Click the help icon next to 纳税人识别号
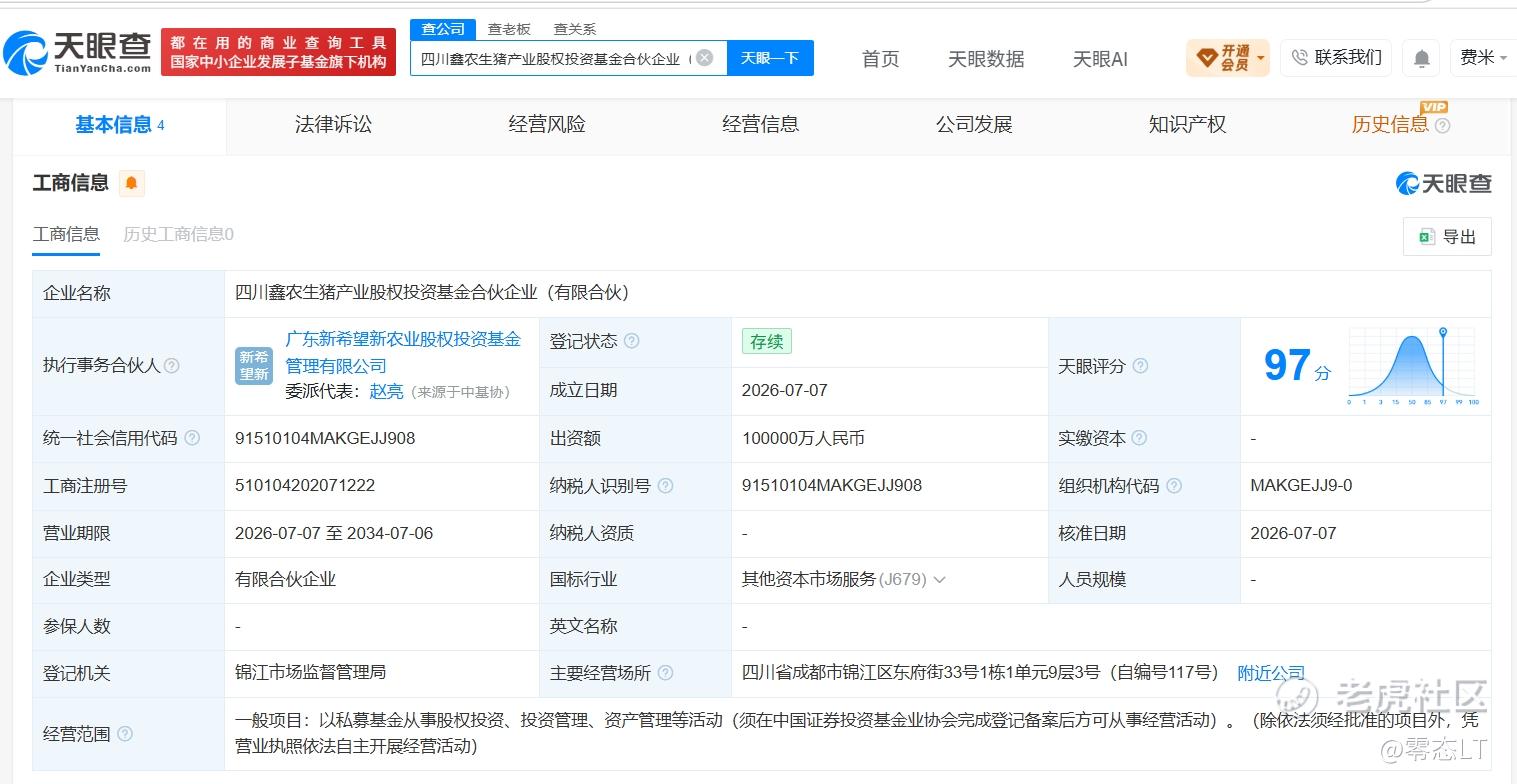Viewport: 1517px width, 784px height. pyautogui.click(x=665, y=486)
